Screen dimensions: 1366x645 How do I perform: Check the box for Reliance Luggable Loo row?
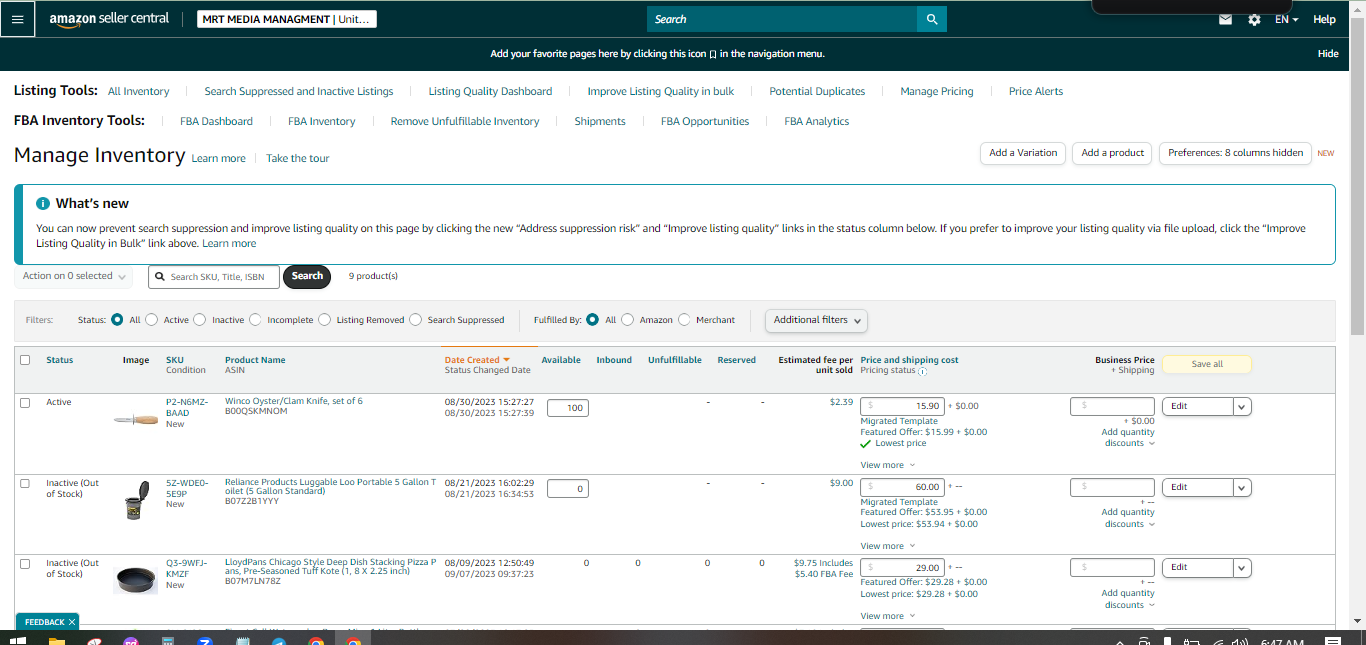(x=25, y=483)
